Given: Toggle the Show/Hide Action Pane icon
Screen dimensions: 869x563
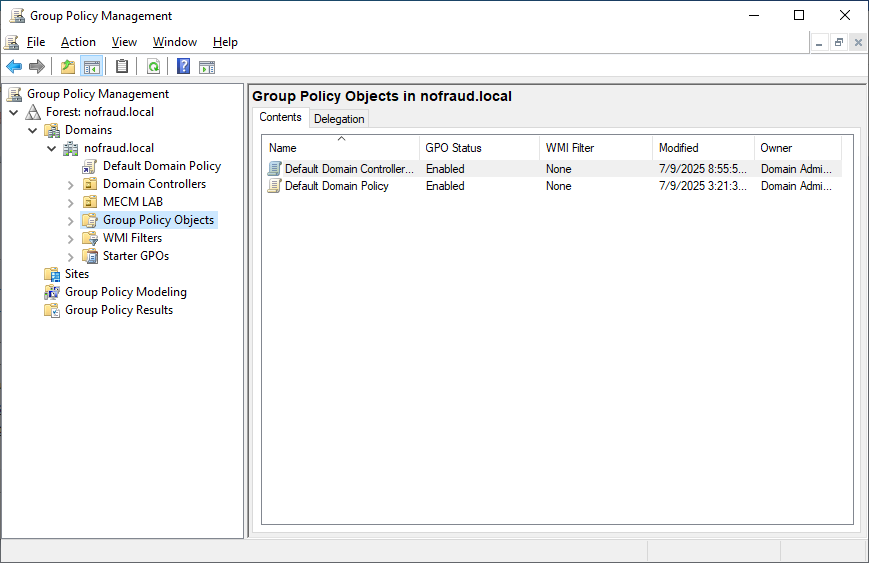Looking at the screenshot, I should (x=207, y=67).
